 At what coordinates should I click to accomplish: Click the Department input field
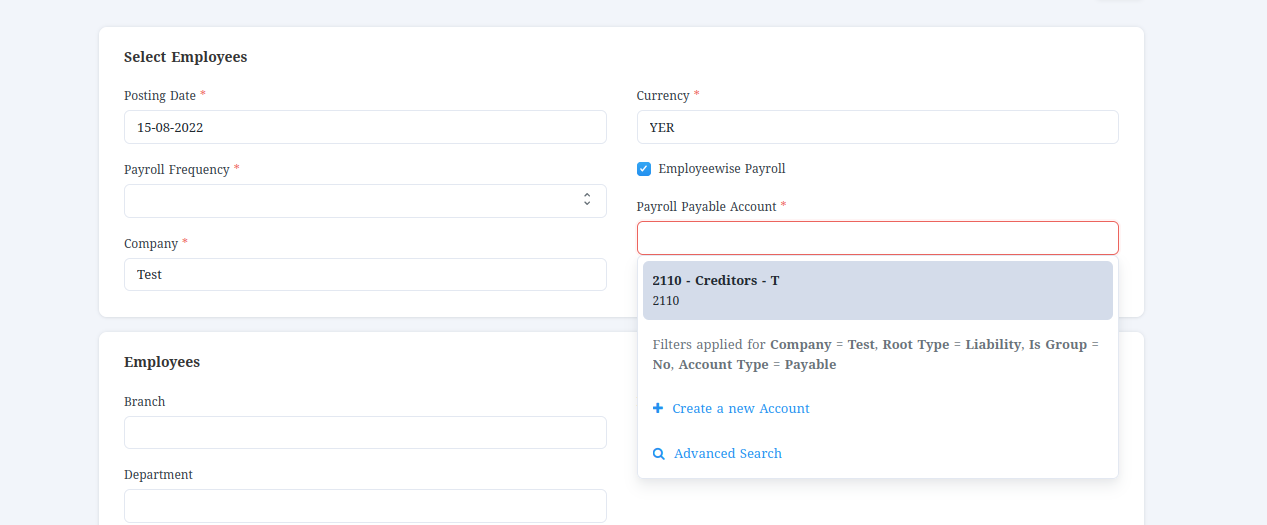point(365,506)
